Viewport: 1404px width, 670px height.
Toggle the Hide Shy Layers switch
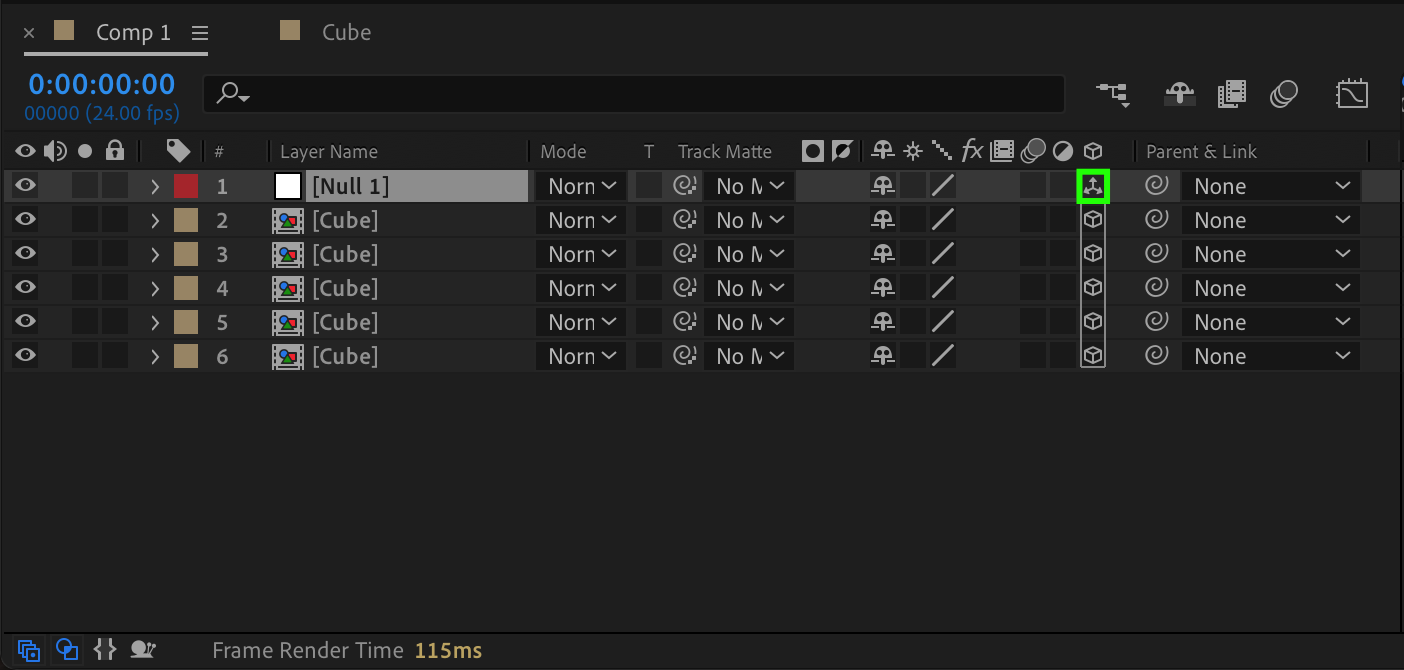tap(1181, 94)
